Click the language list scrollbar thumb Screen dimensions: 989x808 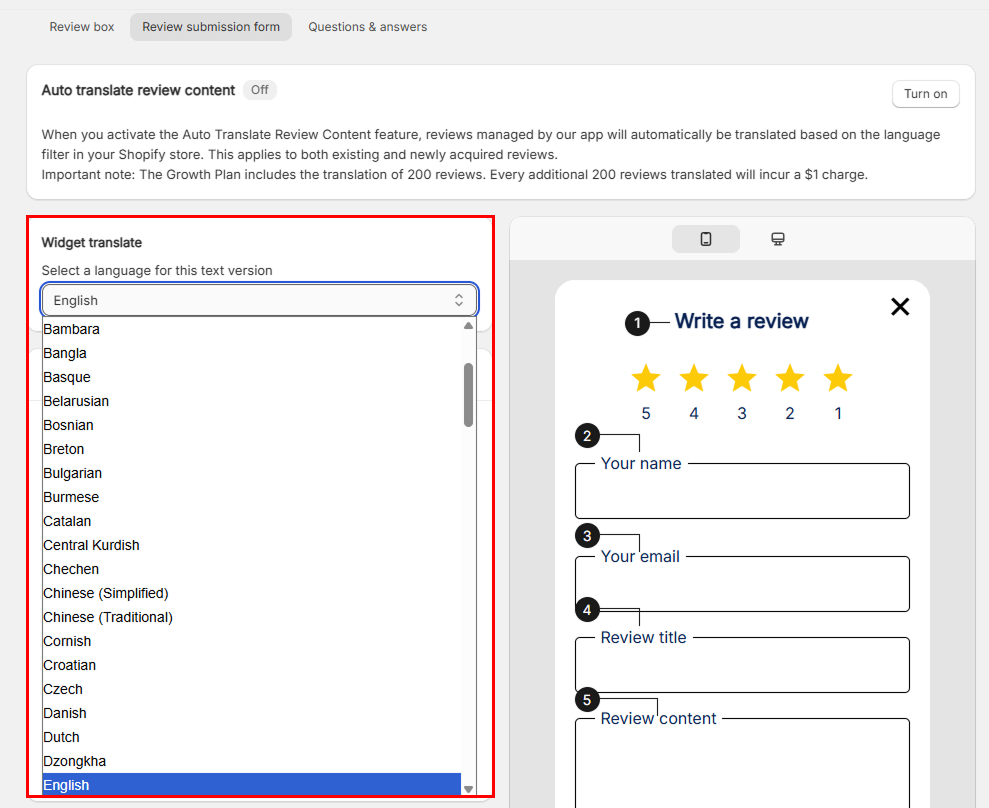point(468,395)
